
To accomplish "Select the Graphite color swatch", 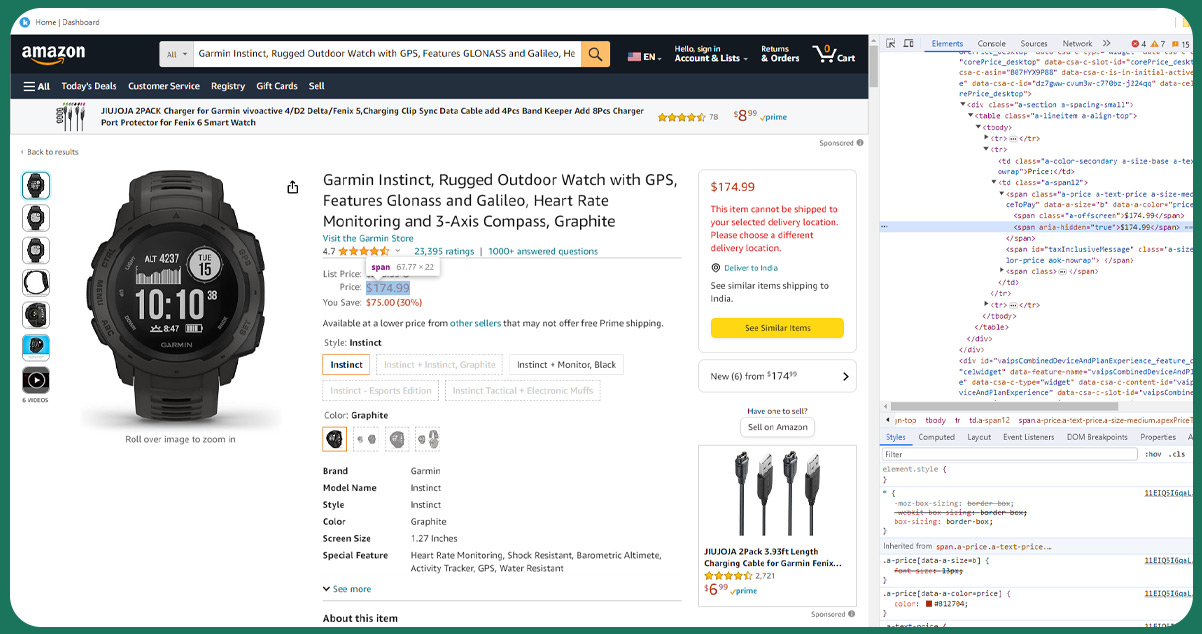I will [x=334, y=438].
